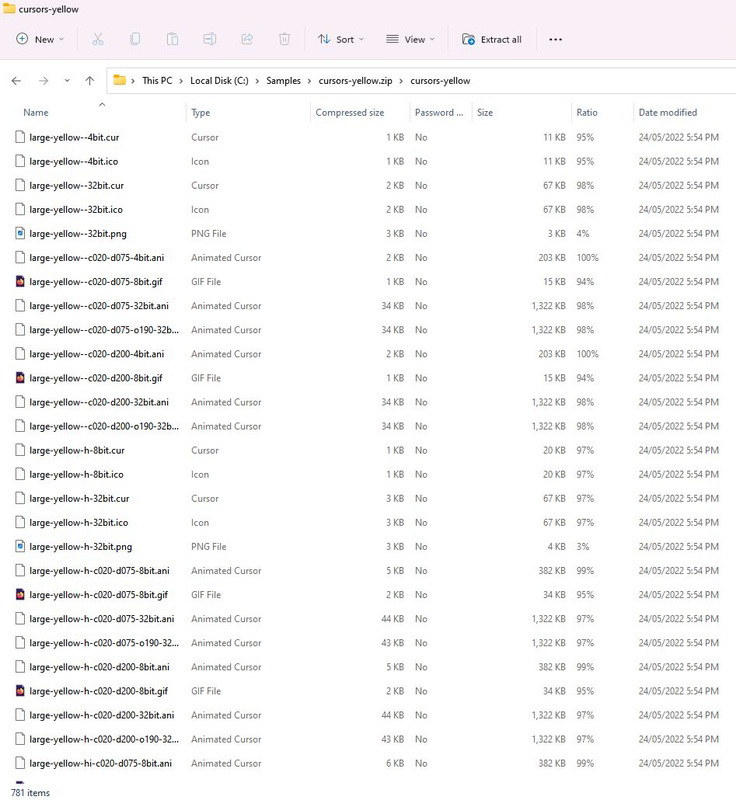Image resolution: width=736 pixels, height=800 pixels.
Task: Click the cursors-yellow title folder icon
Action: (x=9, y=9)
